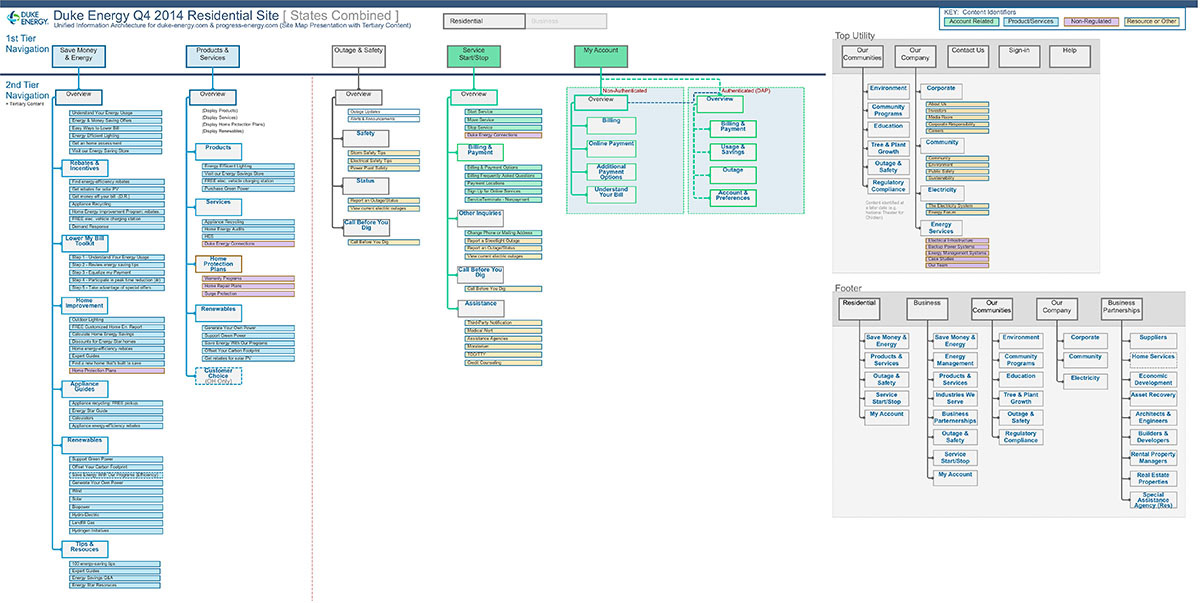The image size is (1200, 603).
Task: Open the Appliance Guides box
Action: 84,387
